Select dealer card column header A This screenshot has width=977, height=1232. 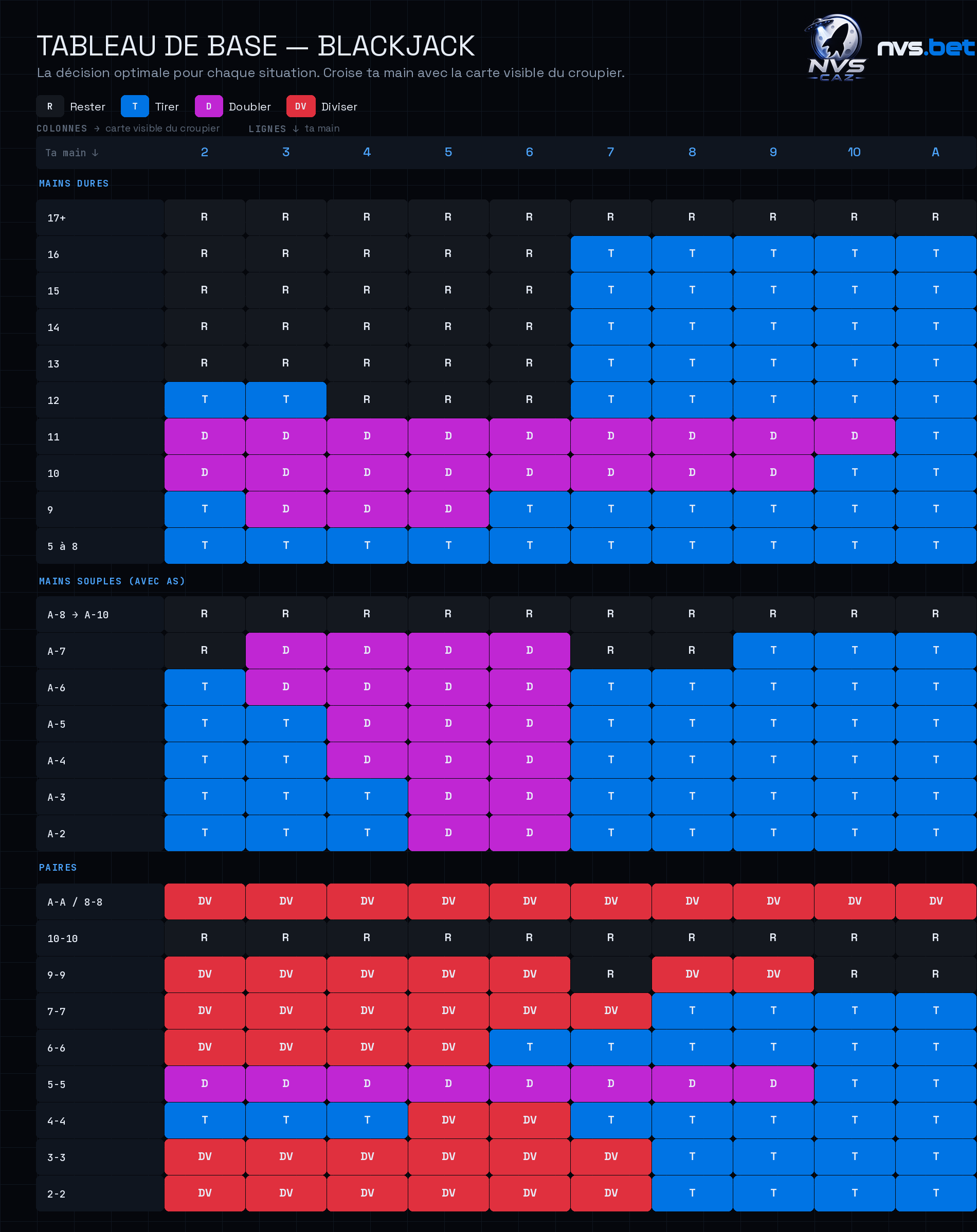[x=935, y=152]
